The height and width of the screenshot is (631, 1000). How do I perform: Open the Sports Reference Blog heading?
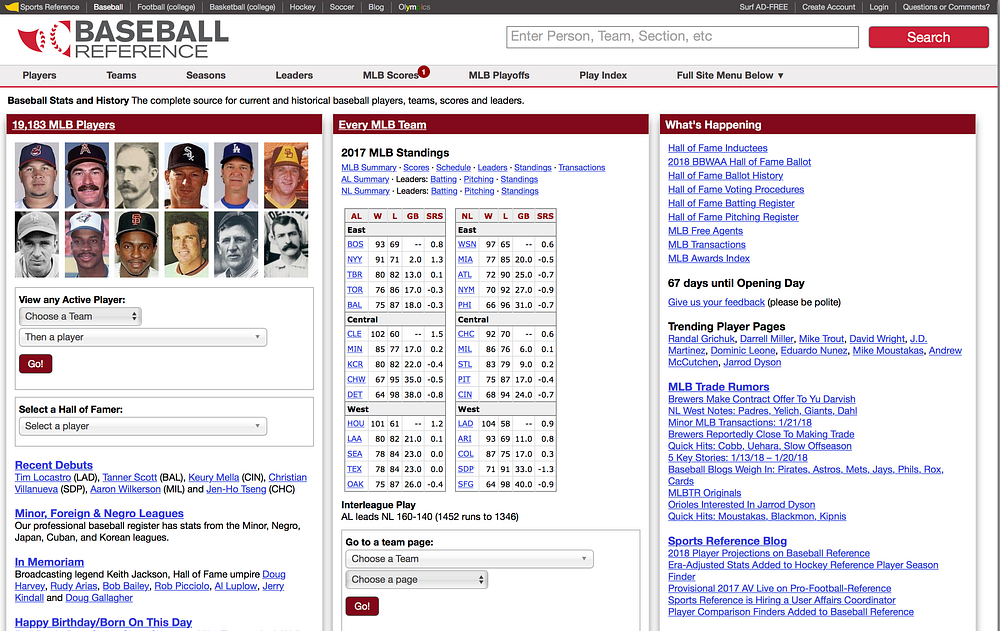[727, 541]
